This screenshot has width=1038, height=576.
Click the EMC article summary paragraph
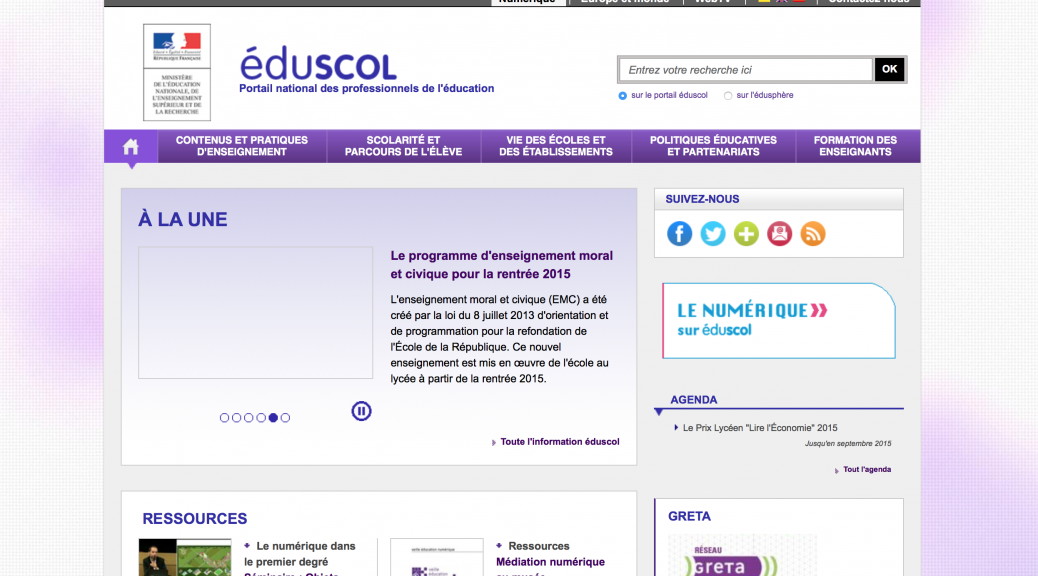500,339
